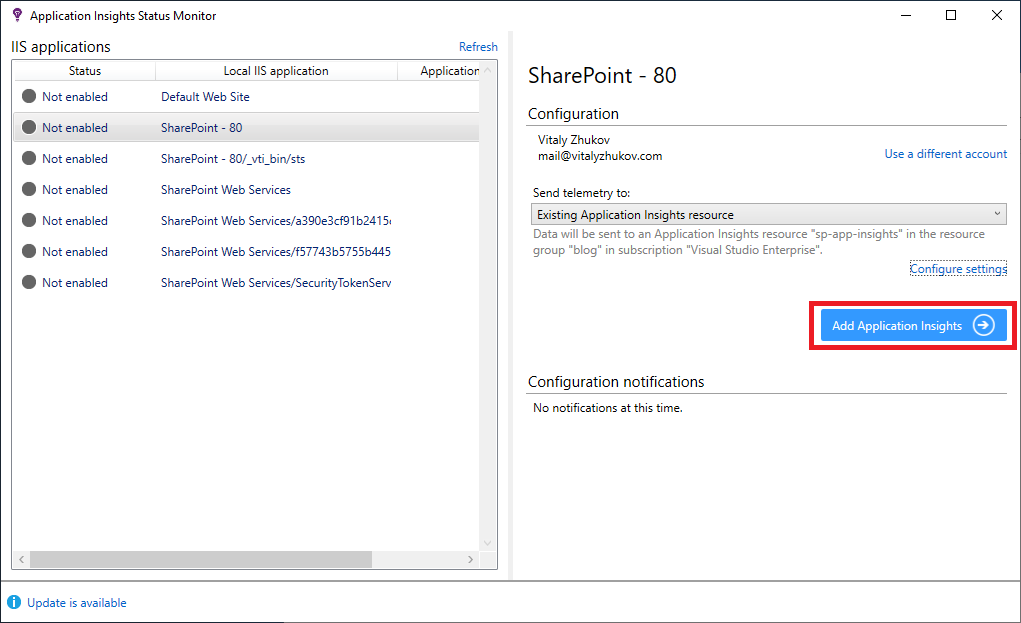Click the dropdown chevron of Existing Application Insights resource
The image size is (1021, 623).
point(997,214)
